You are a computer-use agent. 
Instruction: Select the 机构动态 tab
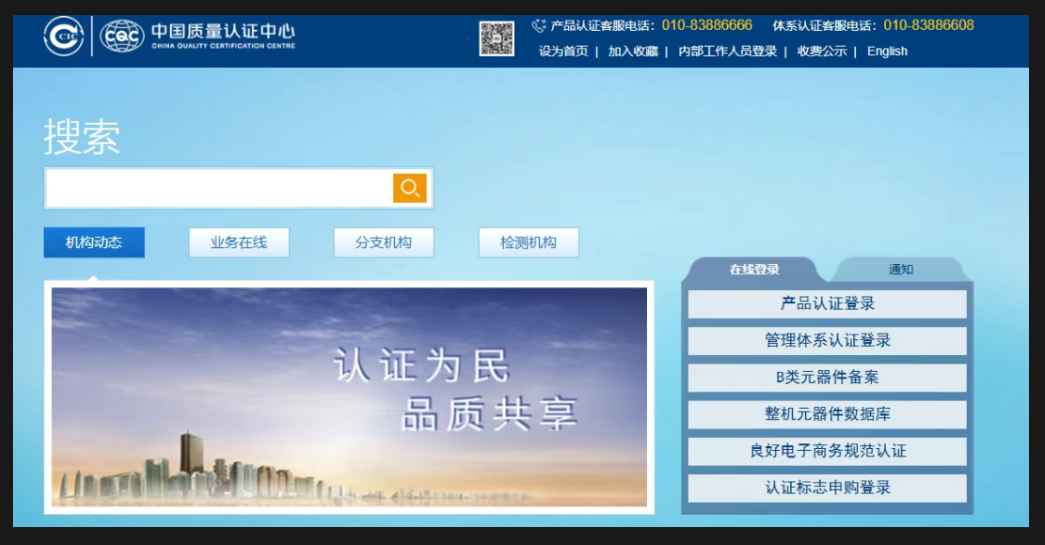point(94,242)
